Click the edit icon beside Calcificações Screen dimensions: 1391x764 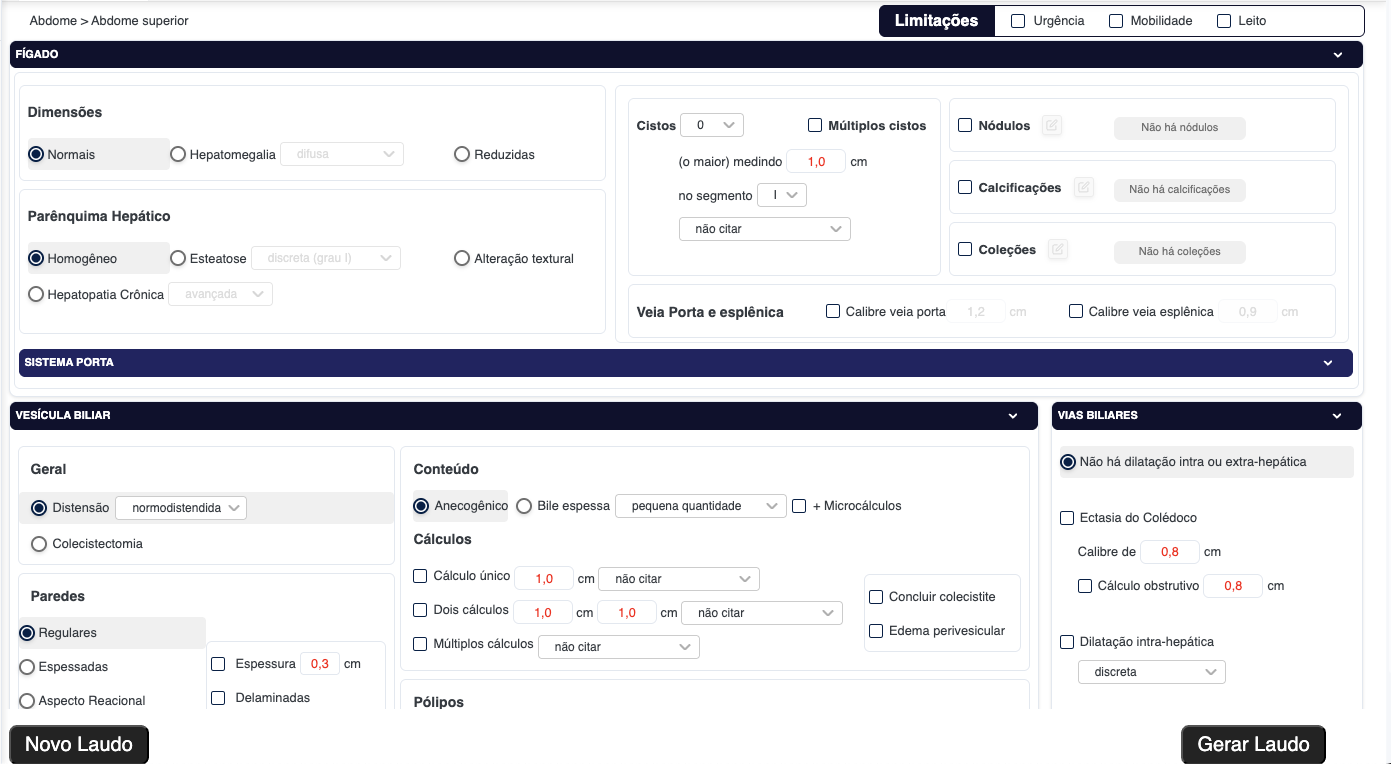coord(1084,188)
